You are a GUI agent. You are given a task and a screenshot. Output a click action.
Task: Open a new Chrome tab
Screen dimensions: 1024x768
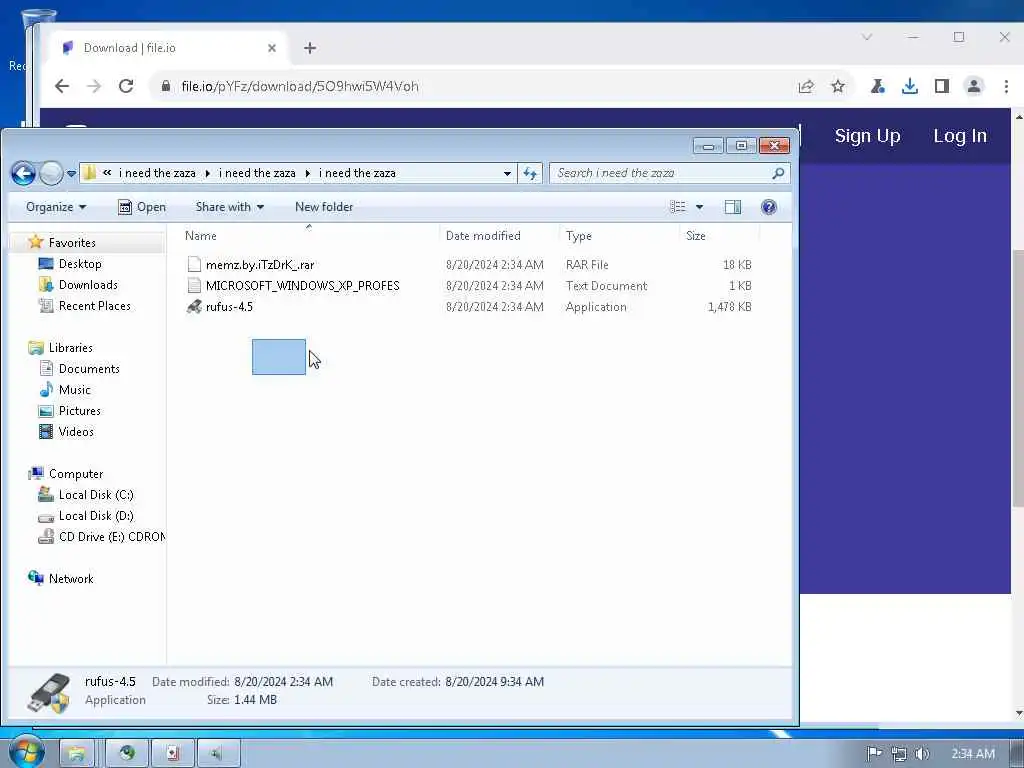click(310, 48)
